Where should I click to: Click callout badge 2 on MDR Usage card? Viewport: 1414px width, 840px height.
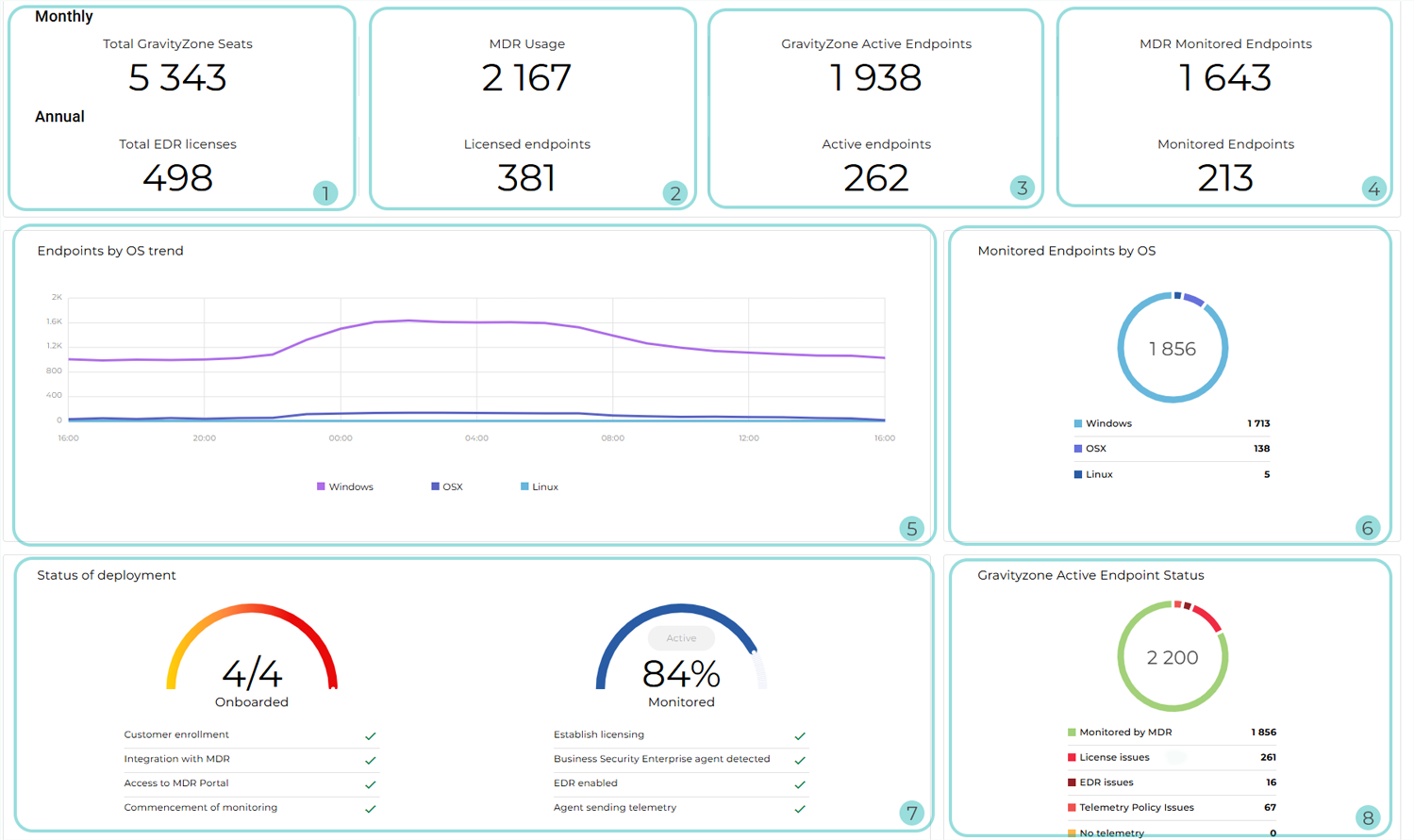pyautogui.click(x=674, y=193)
